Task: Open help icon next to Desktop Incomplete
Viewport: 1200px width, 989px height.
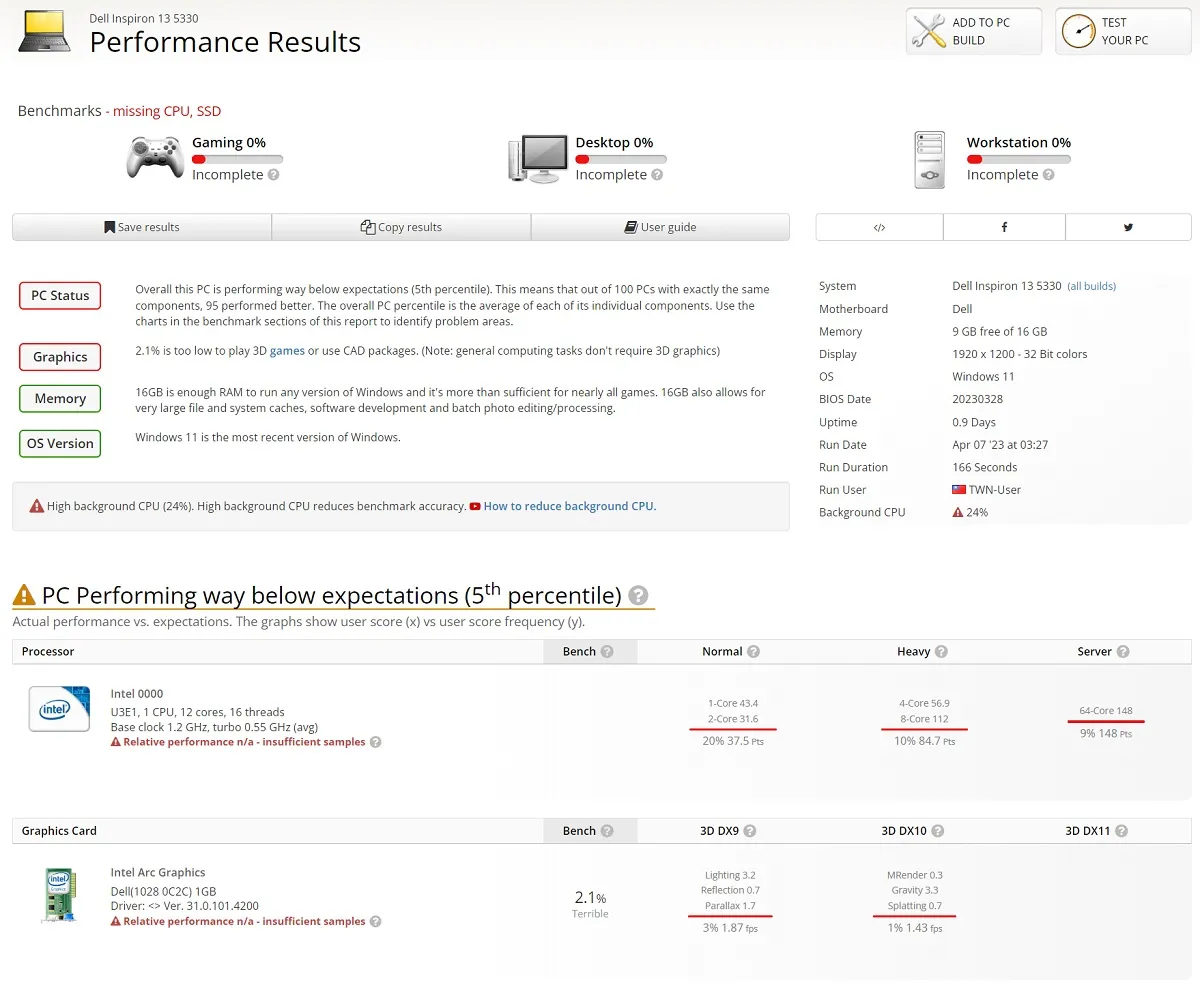Action: pos(657,175)
